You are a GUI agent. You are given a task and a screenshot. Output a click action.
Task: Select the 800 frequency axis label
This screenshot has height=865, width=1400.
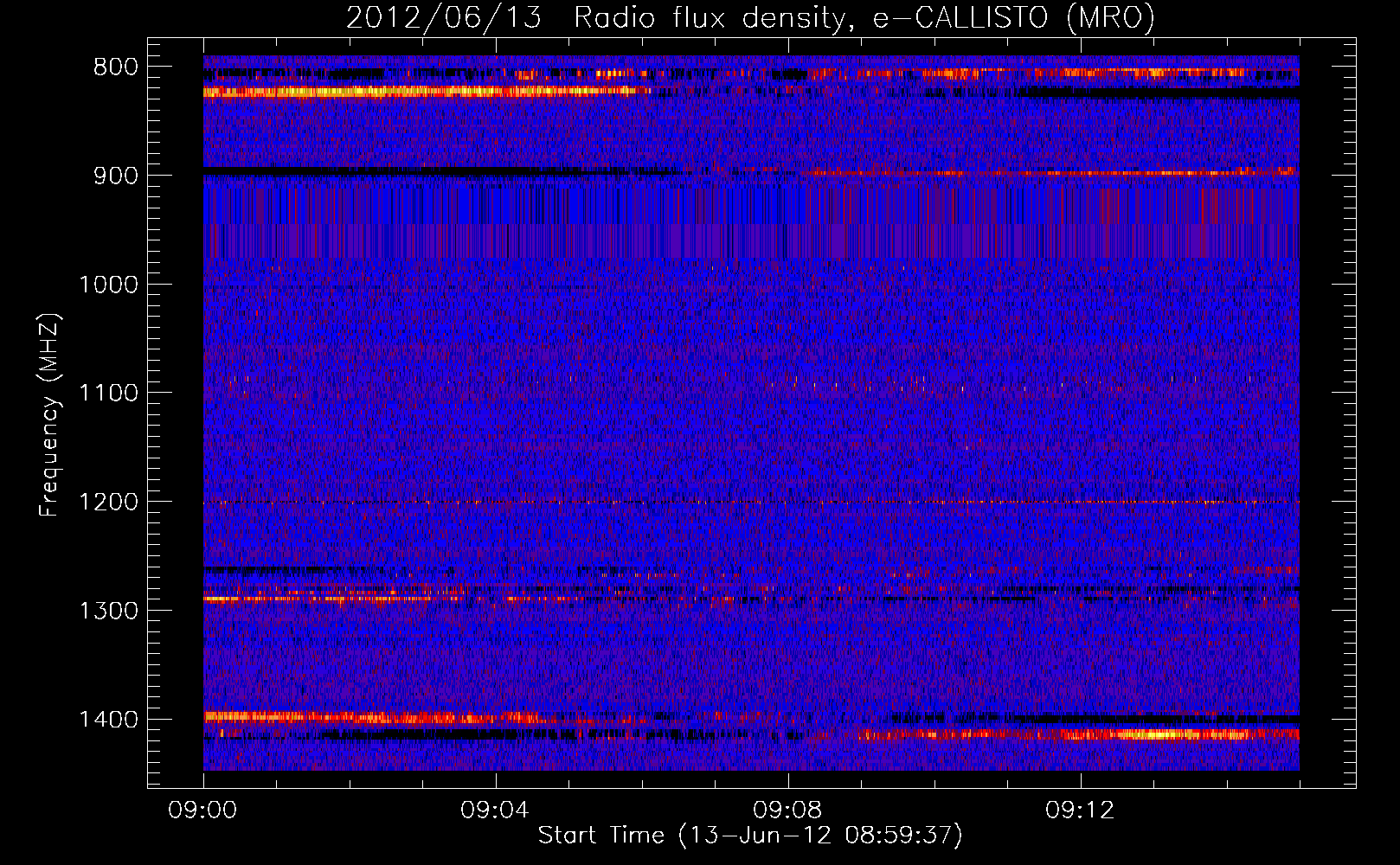pos(115,67)
